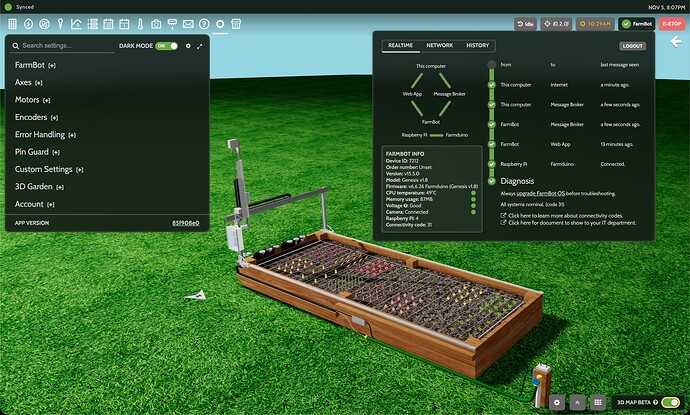Open the camera photos icon in navbar

pyautogui.click(x=156, y=23)
